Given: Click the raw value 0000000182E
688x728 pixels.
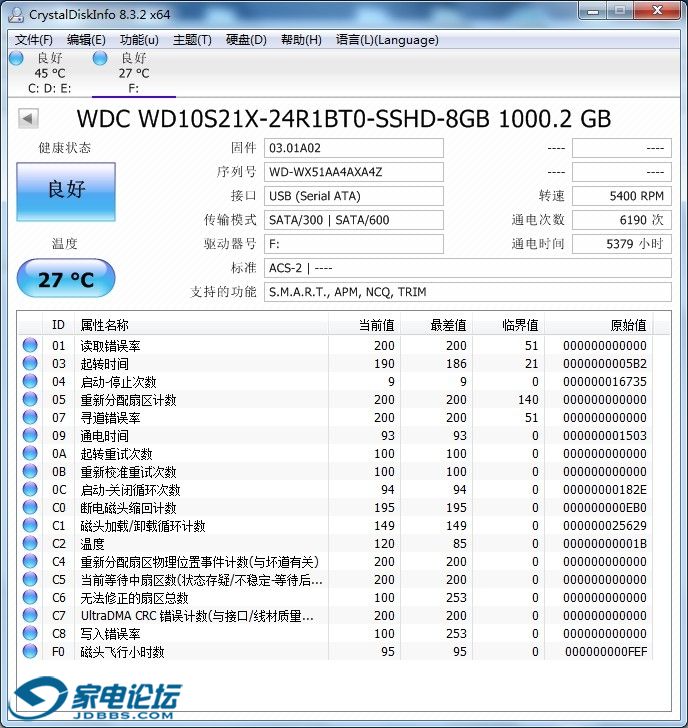Looking at the screenshot, I should click(605, 489).
